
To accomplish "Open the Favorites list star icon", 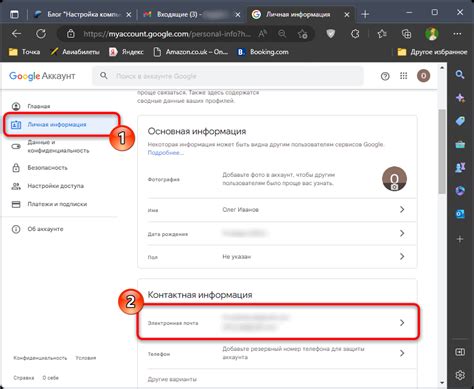I will click(382, 34).
